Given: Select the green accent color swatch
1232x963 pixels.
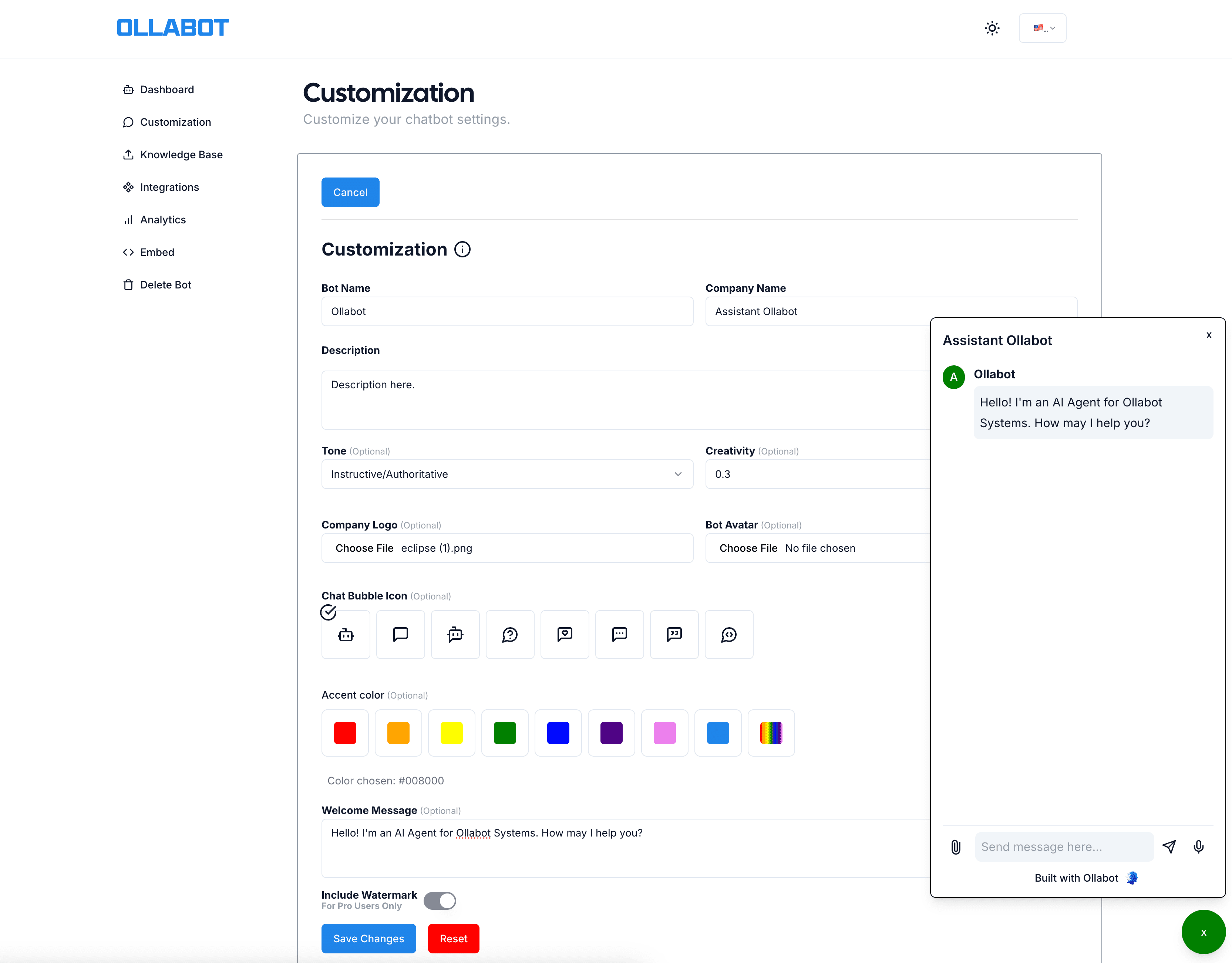Looking at the screenshot, I should pos(505,732).
